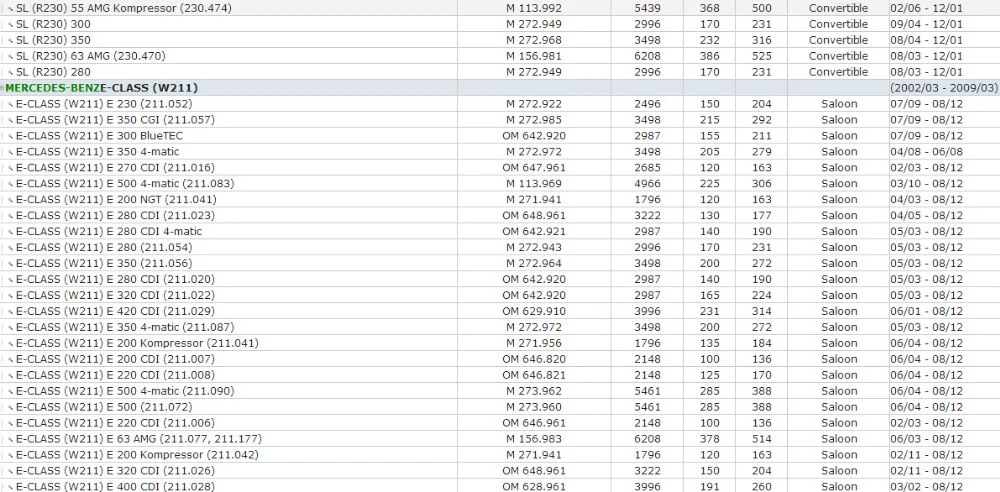1000x492 pixels.
Task: Select the SL (R230) 350 row name
Action: coord(54,40)
